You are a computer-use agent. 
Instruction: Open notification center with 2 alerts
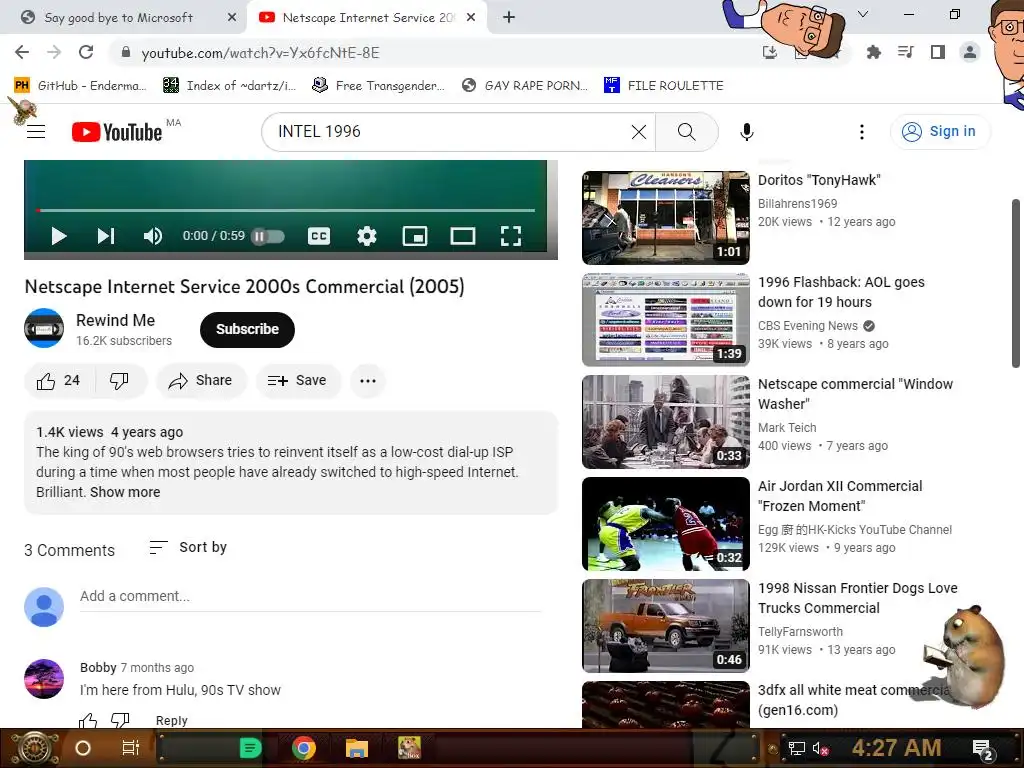click(983, 748)
